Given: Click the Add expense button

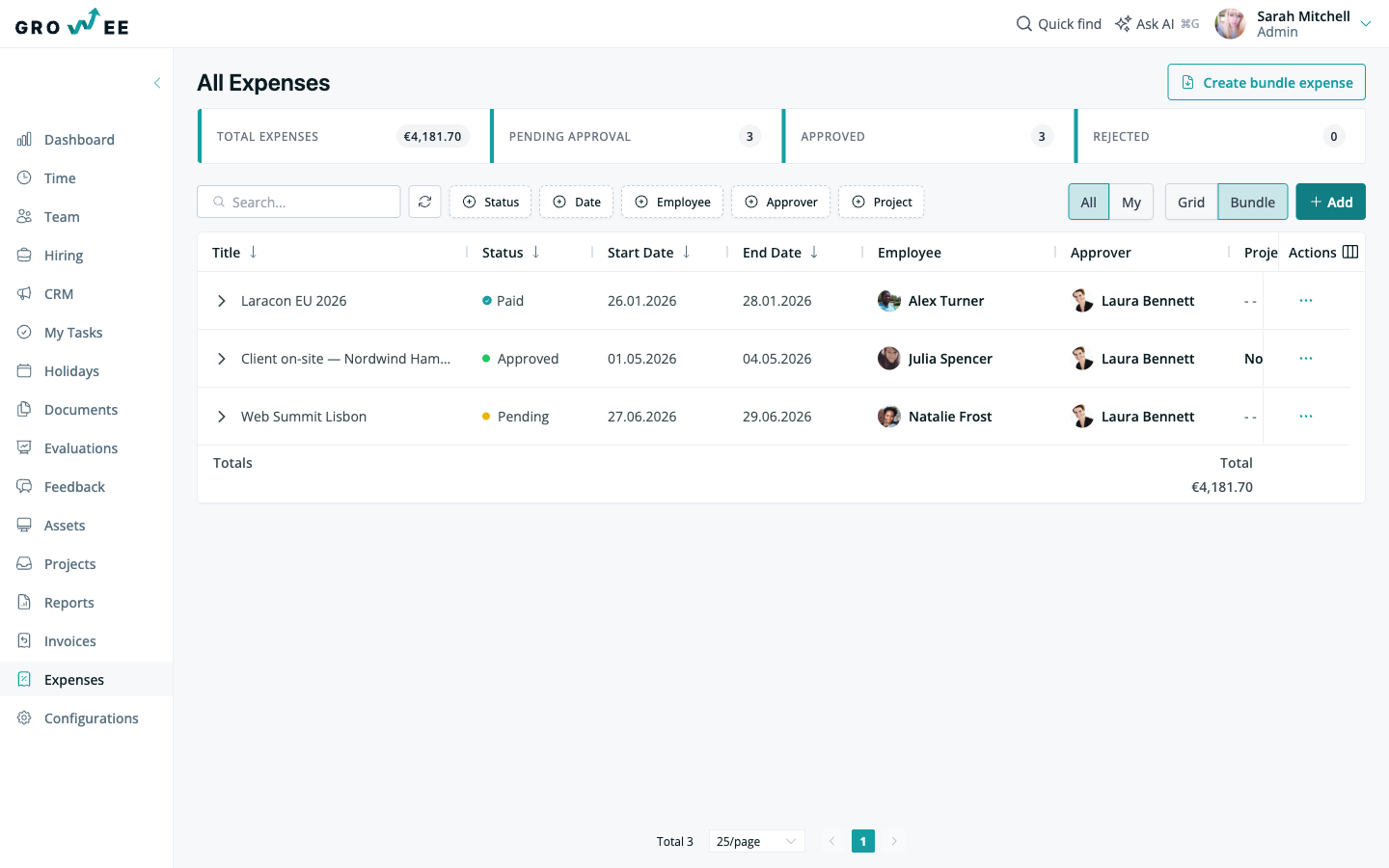Looking at the screenshot, I should point(1331,202).
